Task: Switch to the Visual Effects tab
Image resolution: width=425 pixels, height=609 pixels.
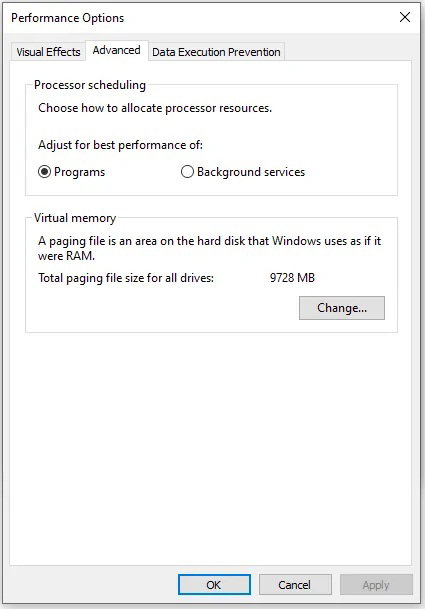Action: [48, 52]
